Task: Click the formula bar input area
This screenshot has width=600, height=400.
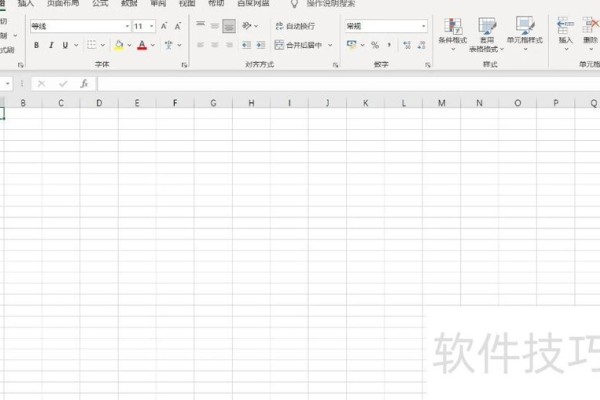Action: pyautogui.click(x=349, y=83)
